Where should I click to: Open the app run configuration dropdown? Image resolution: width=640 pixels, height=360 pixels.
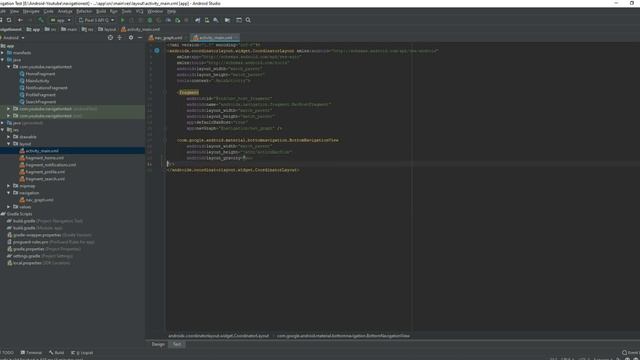(60, 20)
